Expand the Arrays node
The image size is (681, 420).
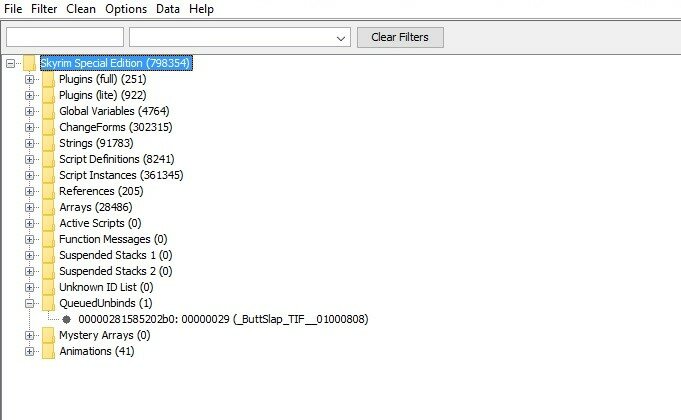click(29, 208)
